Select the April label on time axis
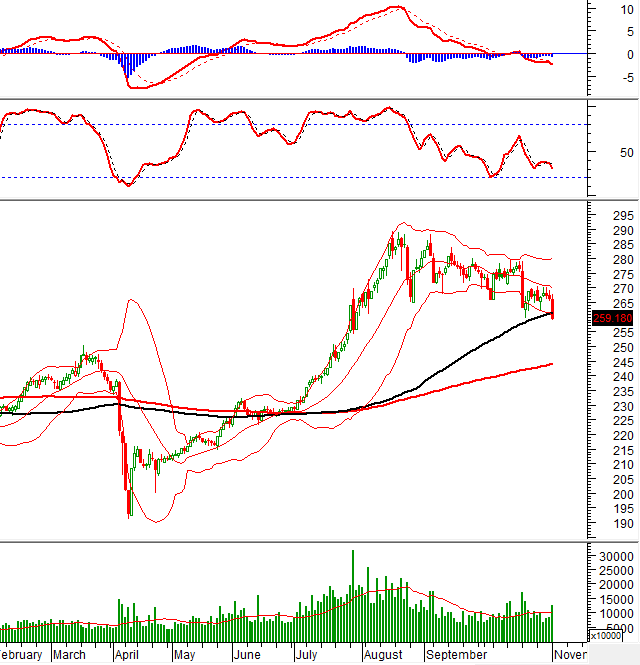This screenshot has height=665, width=640. click(126, 655)
